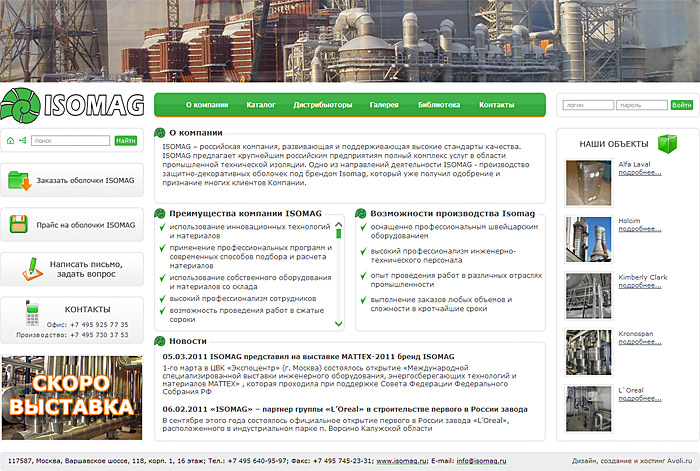700x471 pixels.
Task: Open the Галерея menu item
Action: tap(384, 105)
